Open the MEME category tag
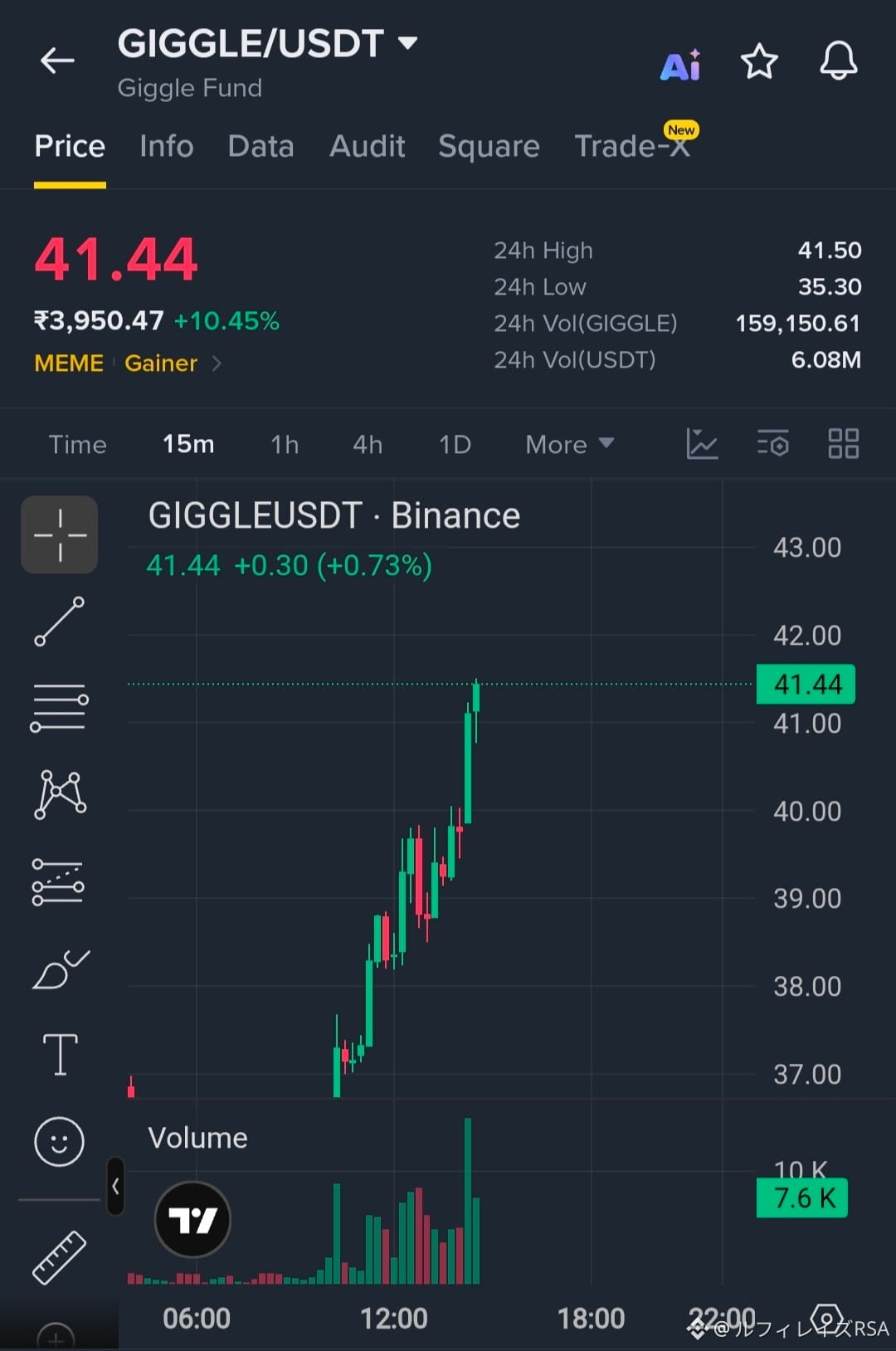The width and height of the screenshot is (896, 1351). pos(69,363)
